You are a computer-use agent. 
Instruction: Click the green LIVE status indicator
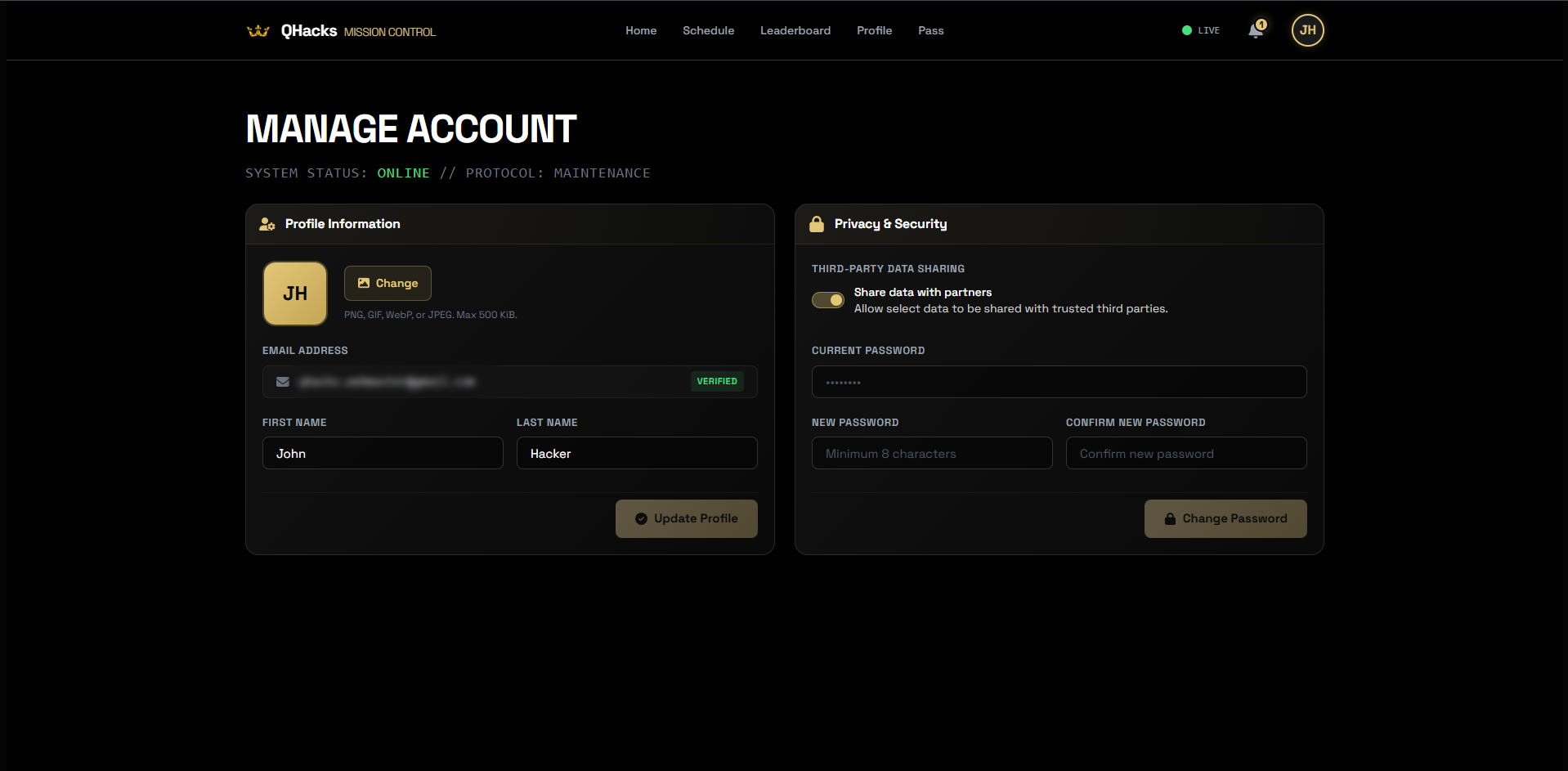click(1186, 30)
